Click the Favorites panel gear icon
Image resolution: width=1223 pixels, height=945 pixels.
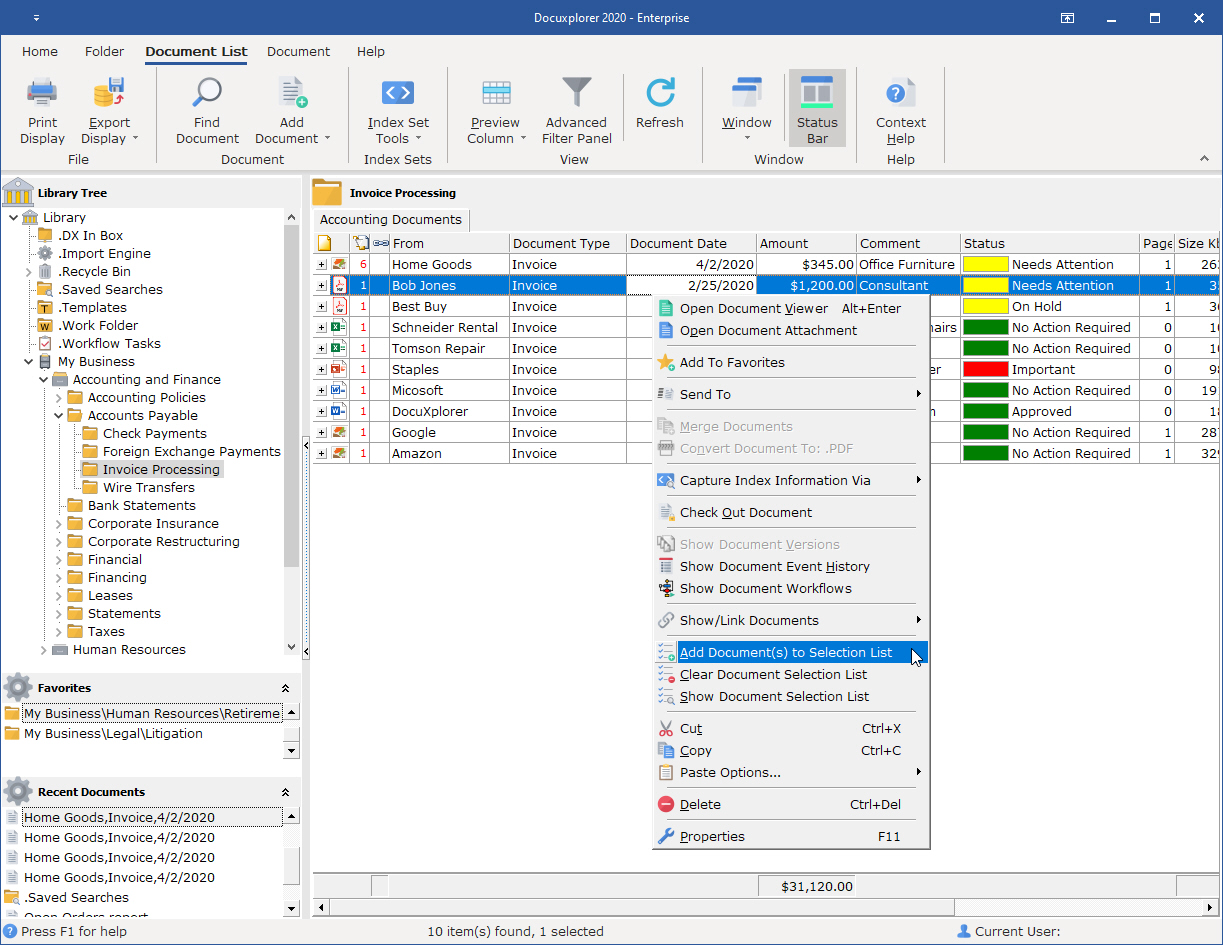(x=17, y=687)
